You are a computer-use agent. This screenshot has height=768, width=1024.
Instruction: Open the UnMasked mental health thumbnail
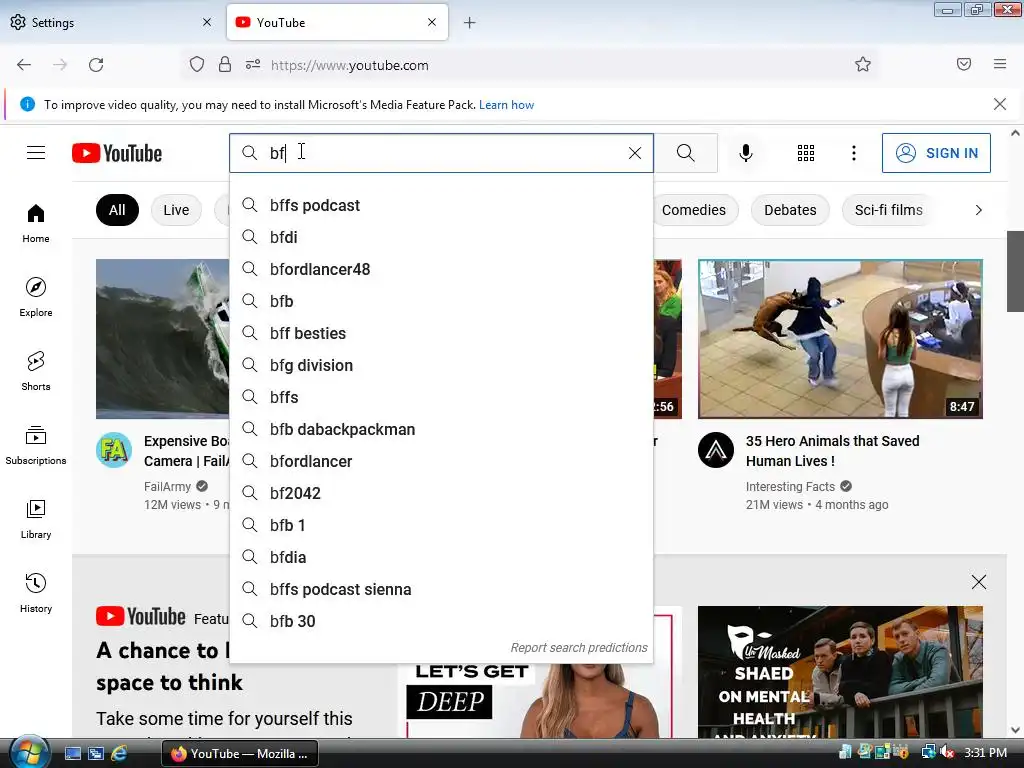point(840,672)
